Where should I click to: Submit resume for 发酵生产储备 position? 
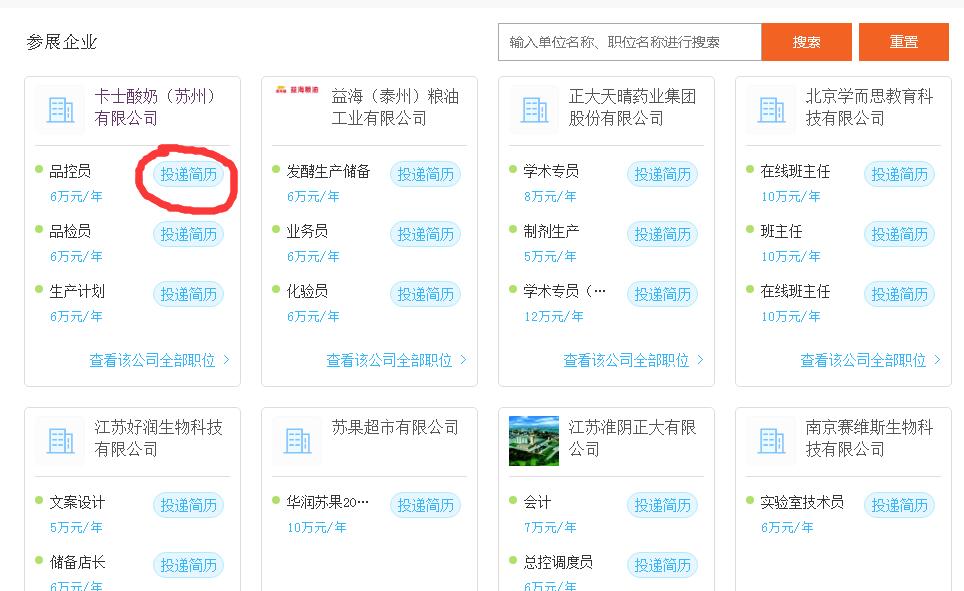click(x=425, y=174)
